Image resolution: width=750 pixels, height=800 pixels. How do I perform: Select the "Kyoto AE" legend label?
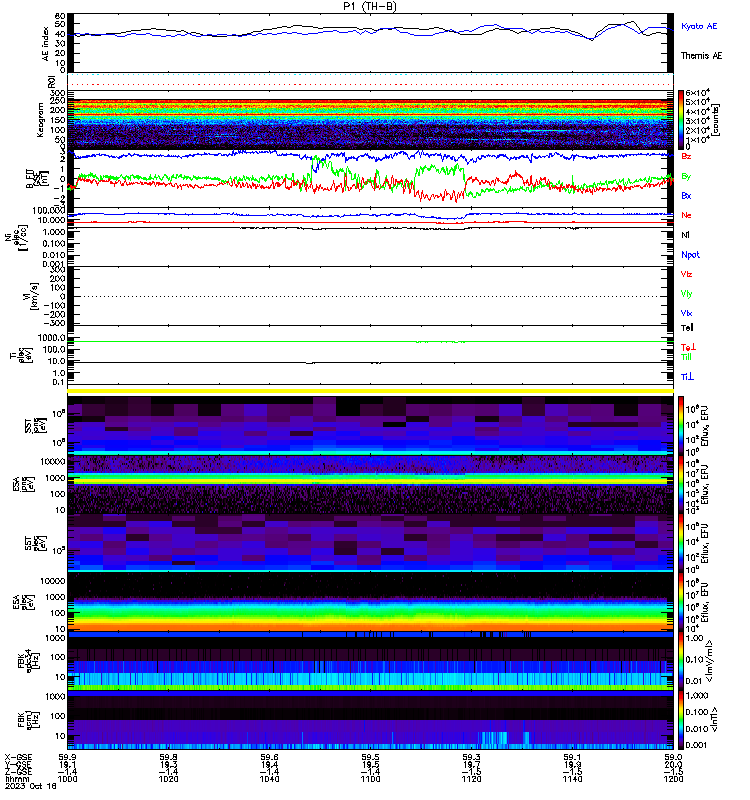pos(698,26)
